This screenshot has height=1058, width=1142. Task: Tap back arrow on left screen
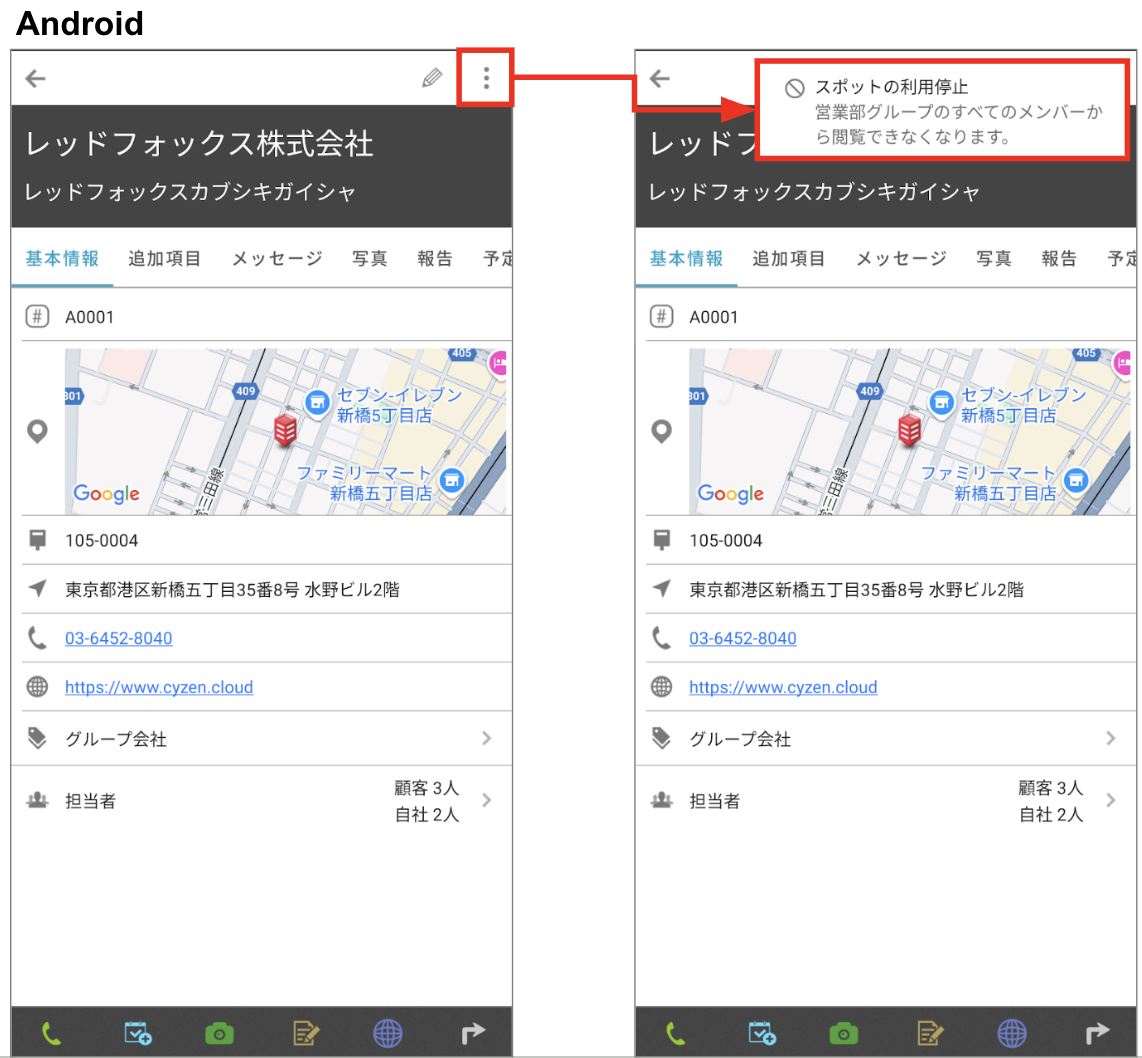click(35, 78)
